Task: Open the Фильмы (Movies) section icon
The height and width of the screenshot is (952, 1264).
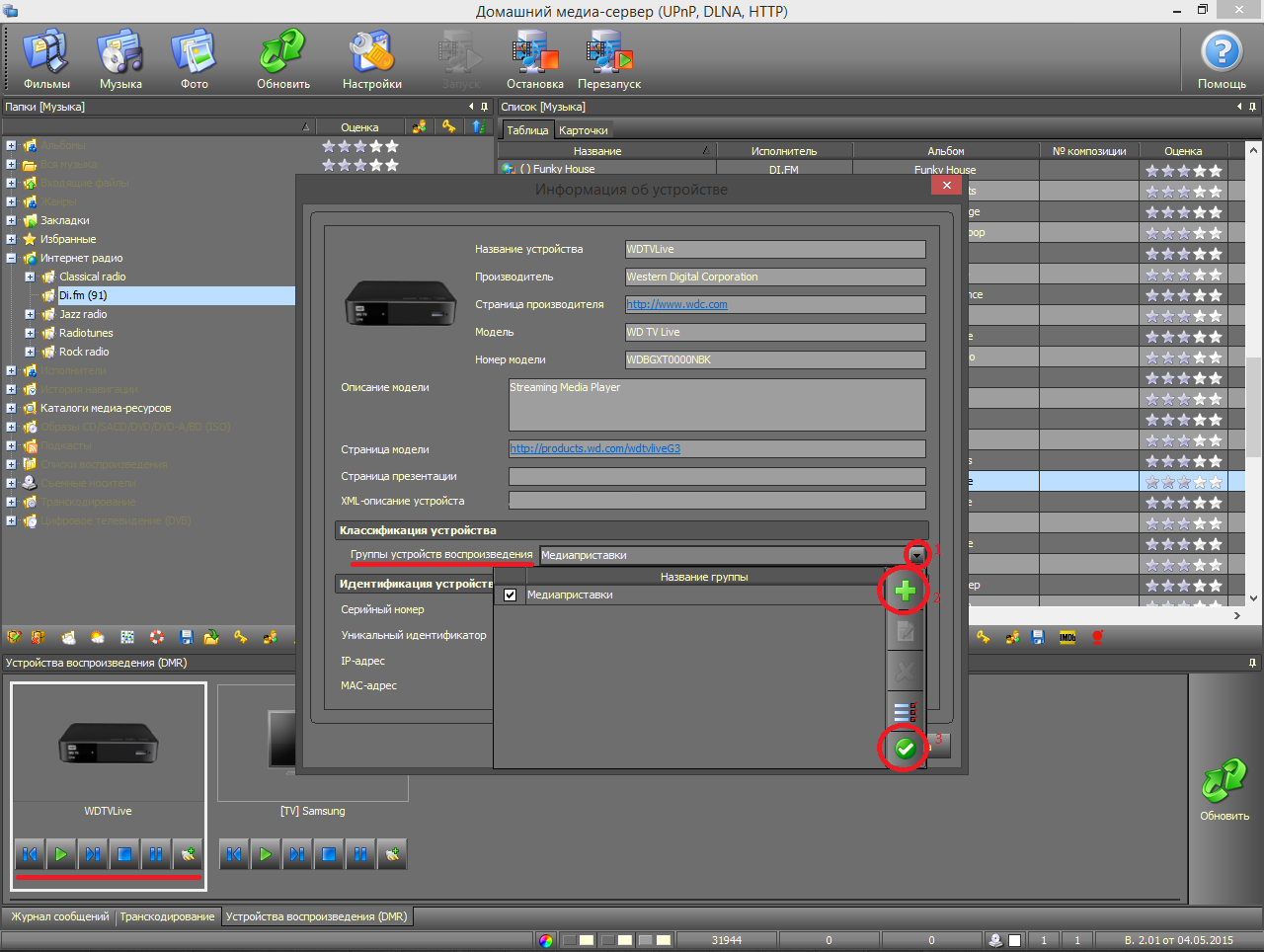Action: point(46,54)
